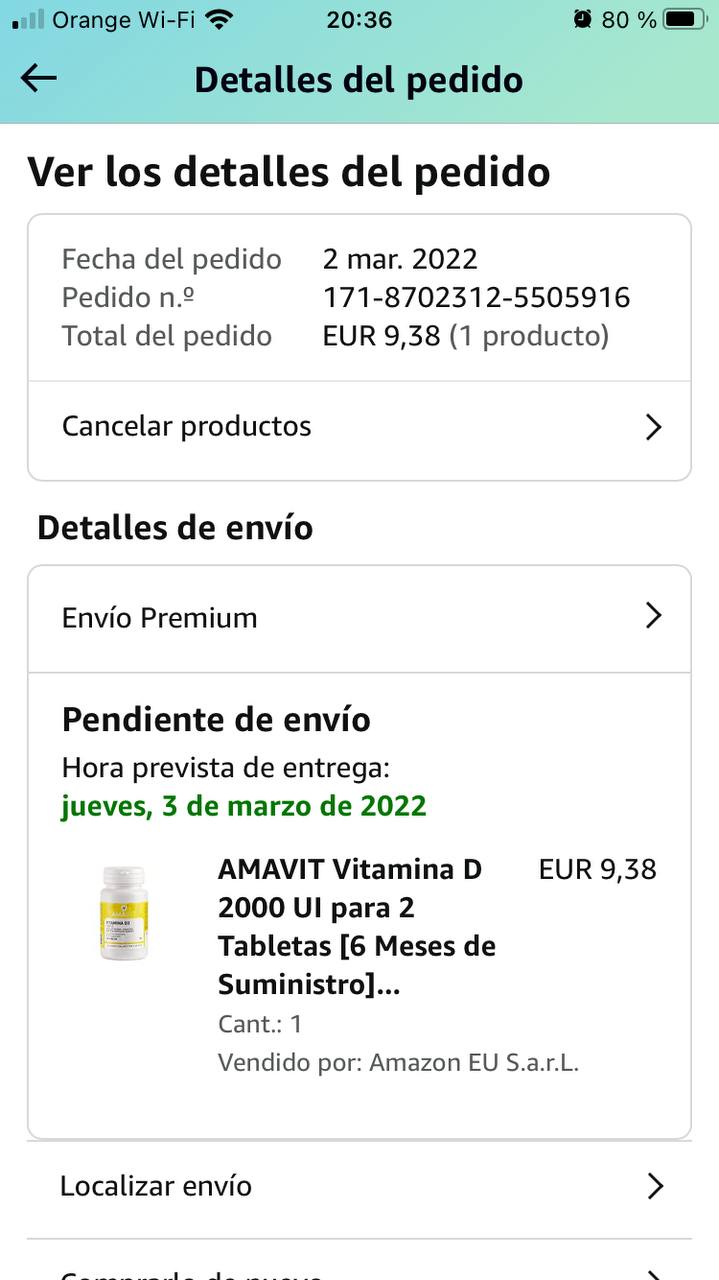Open Envío Premium row
Viewport: 719px width, 1280px height.
click(x=359, y=618)
